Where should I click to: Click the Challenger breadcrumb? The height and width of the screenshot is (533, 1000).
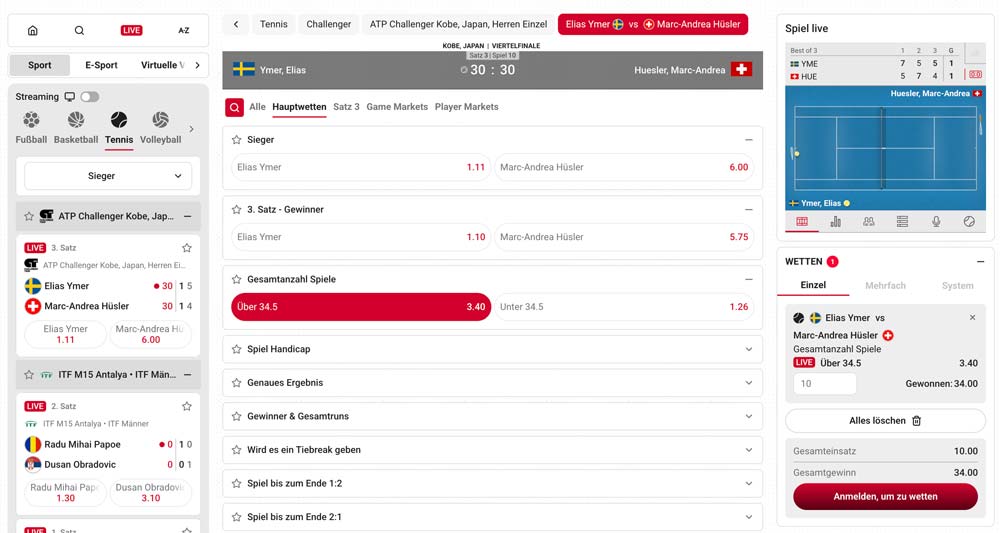pyautogui.click(x=328, y=24)
